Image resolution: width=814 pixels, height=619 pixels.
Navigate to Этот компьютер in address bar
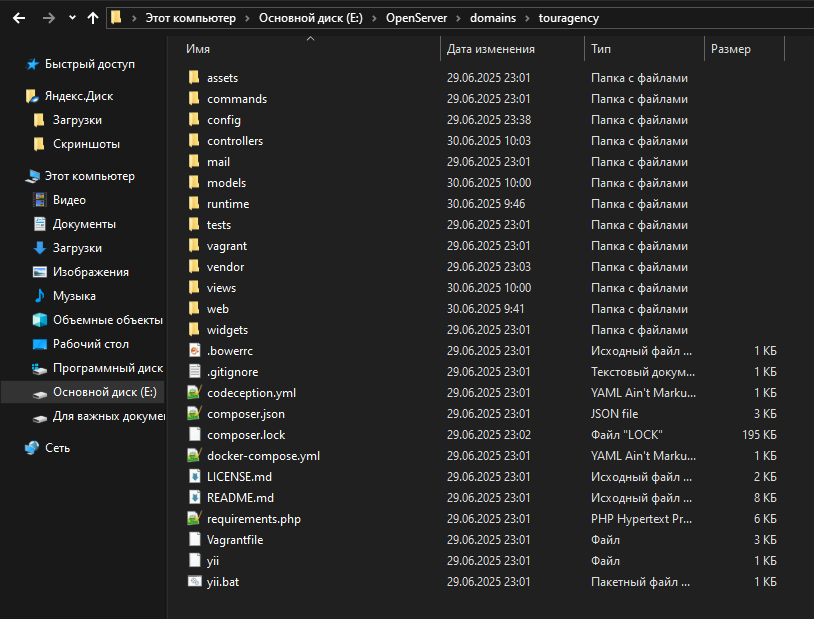pos(191,18)
